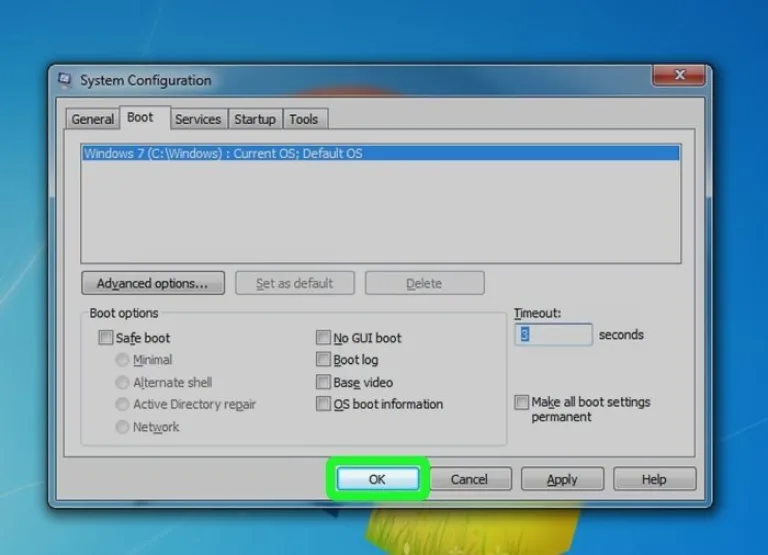Click the System Configuration title bar icon

click(65, 80)
